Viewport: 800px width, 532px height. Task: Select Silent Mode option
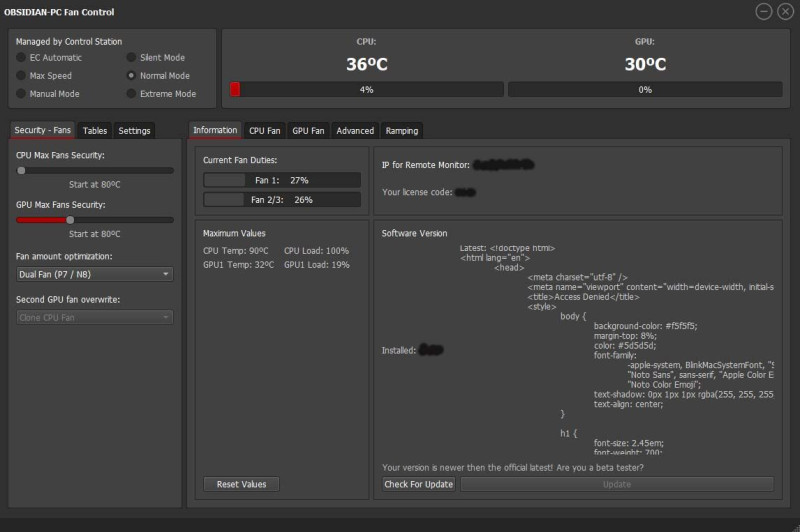click(x=156, y=58)
